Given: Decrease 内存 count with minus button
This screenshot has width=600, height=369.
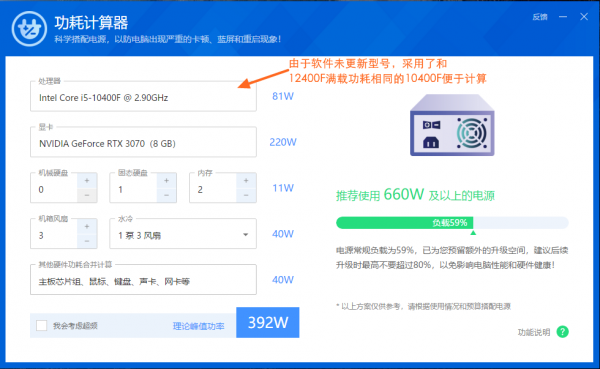Looking at the screenshot, I should 246,195.
